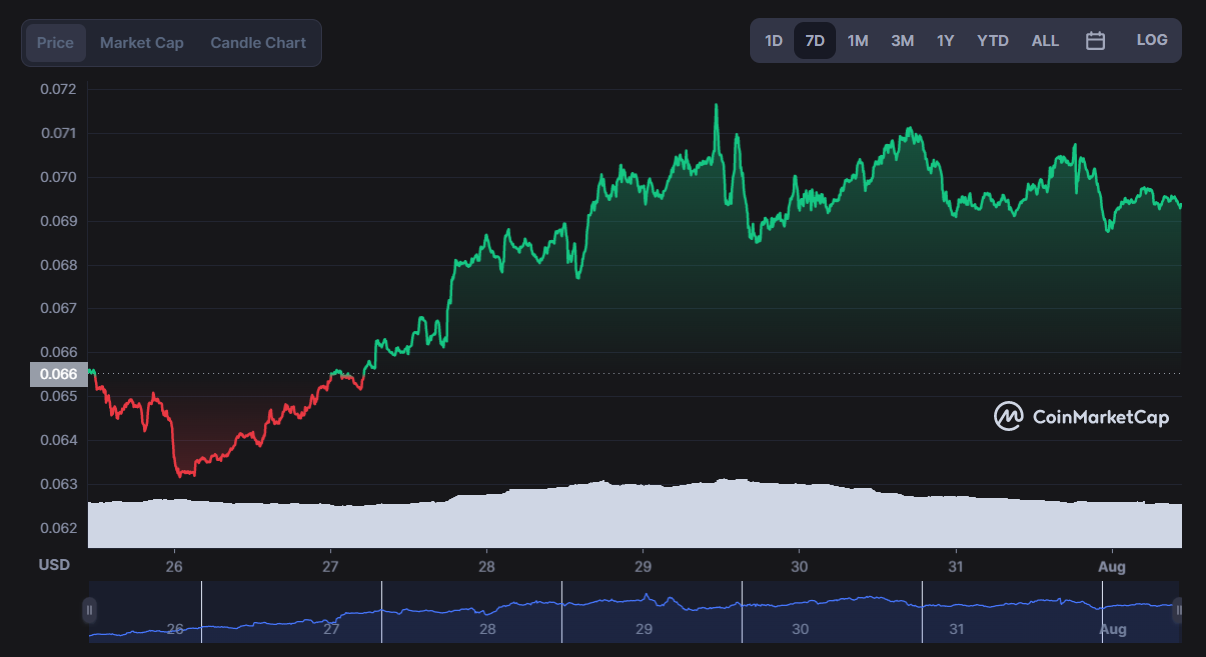Choose the 1M time range
Viewport: 1206px width, 657px height.
(858, 41)
